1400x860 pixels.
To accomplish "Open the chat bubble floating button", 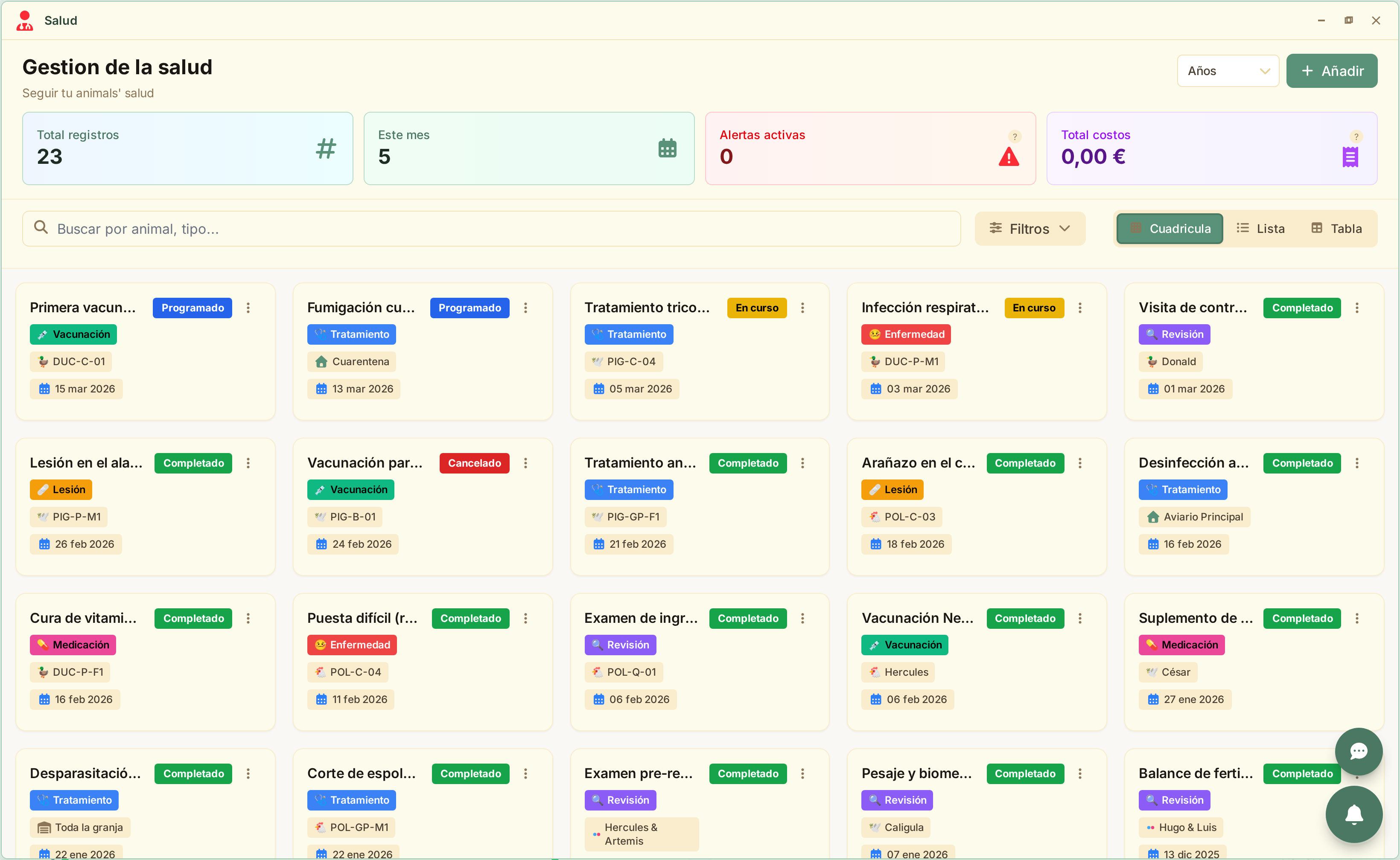I will [x=1359, y=751].
